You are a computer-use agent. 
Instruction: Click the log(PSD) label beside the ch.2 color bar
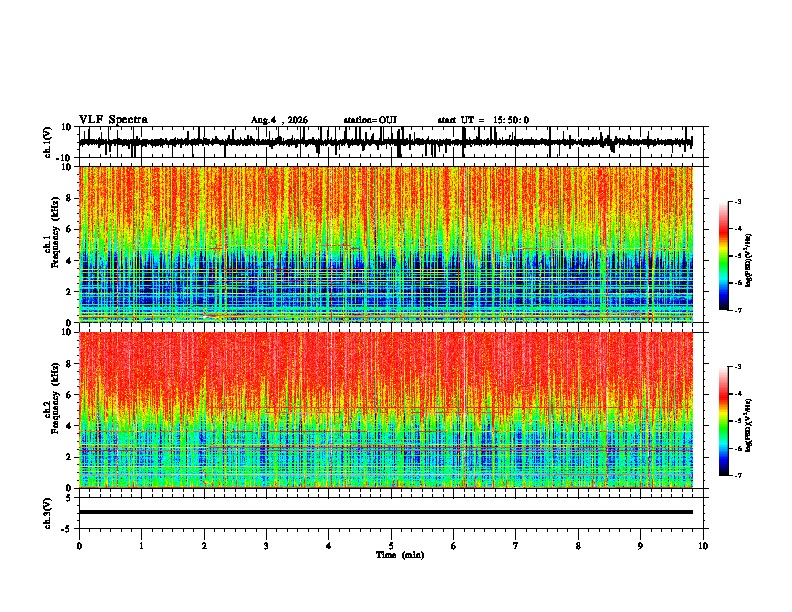[x=748, y=425]
